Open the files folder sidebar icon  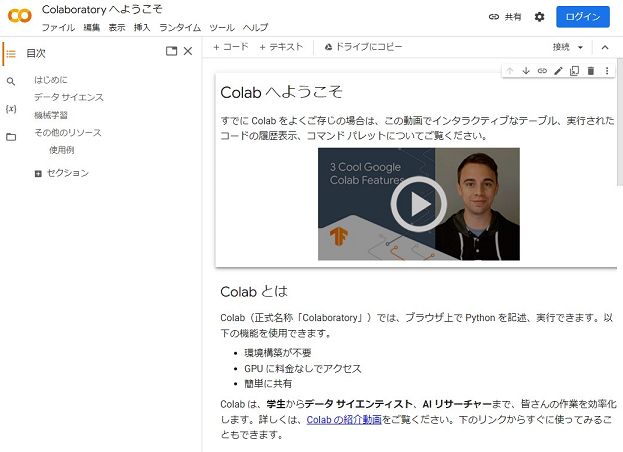(11, 137)
